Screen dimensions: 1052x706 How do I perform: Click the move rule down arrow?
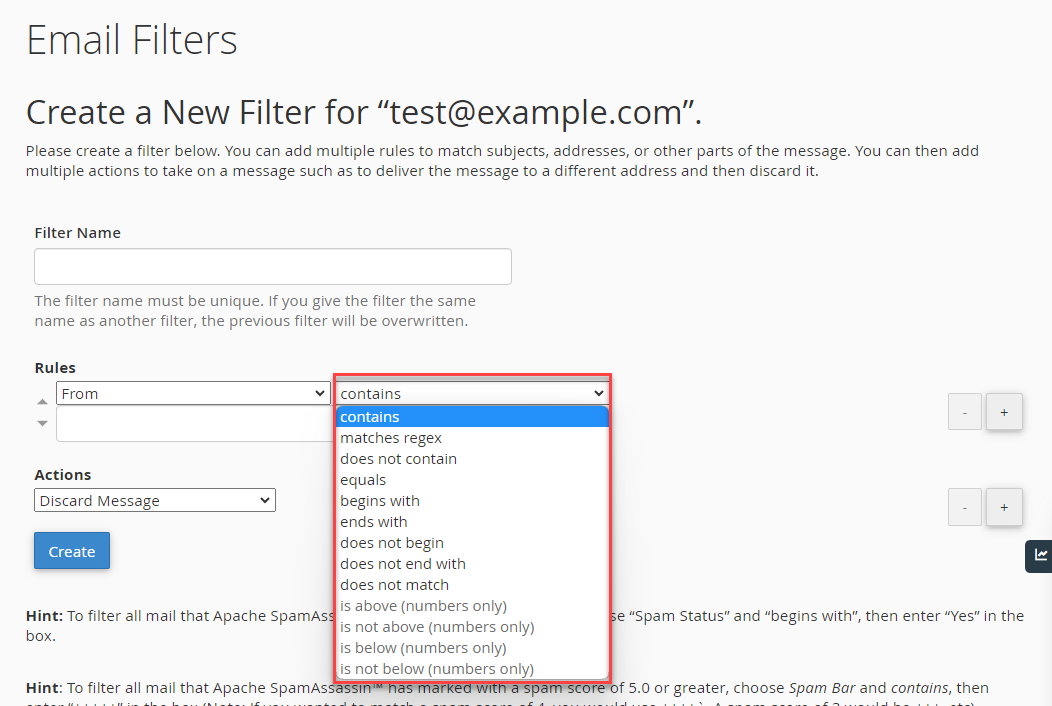pyautogui.click(x=42, y=423)
